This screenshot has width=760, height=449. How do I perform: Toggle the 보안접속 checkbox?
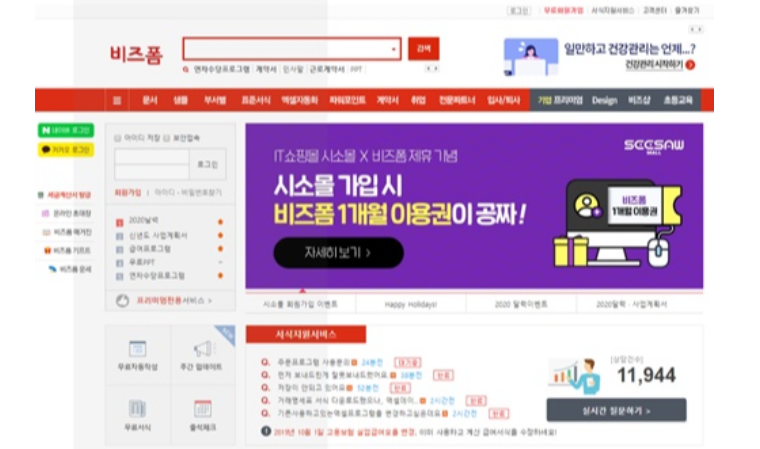tap(166, 138)
